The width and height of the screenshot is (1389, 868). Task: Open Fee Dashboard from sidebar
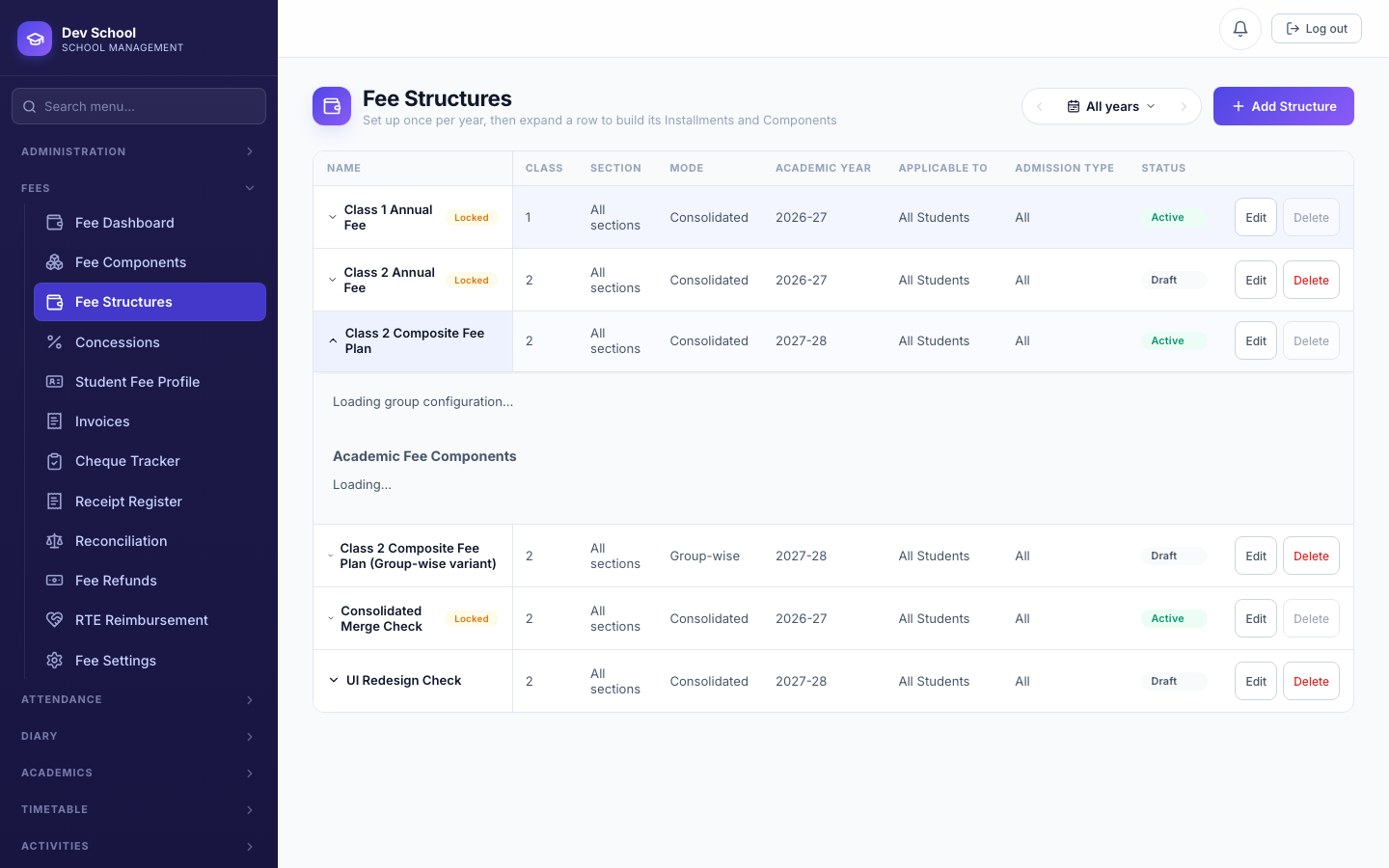[150, 223]
